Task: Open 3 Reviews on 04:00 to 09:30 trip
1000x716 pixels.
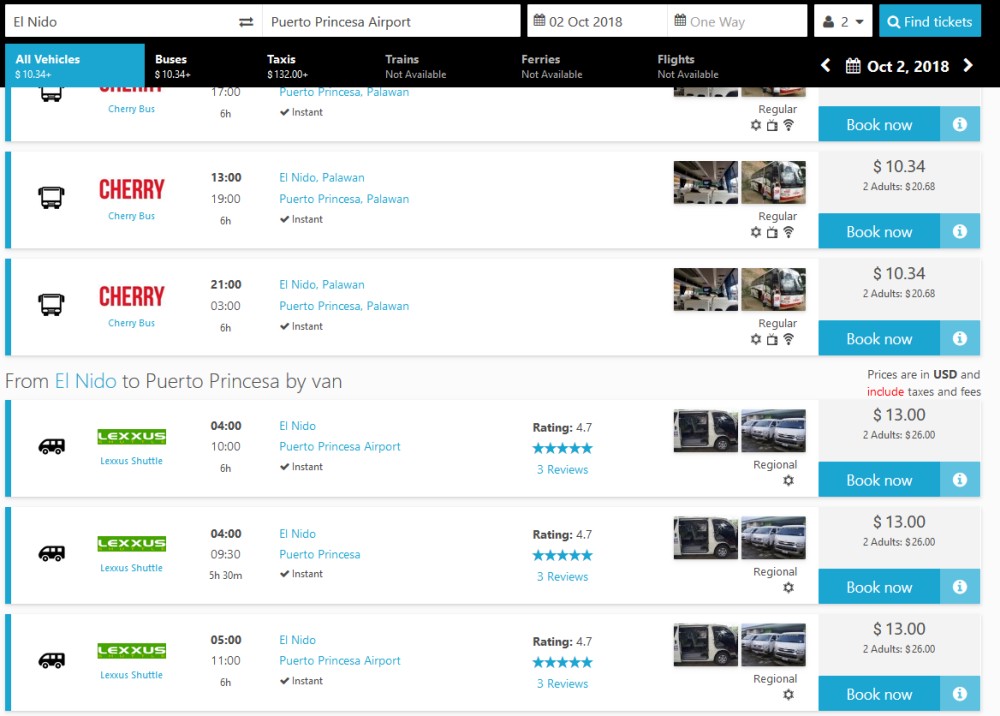Action: point(562,577)
